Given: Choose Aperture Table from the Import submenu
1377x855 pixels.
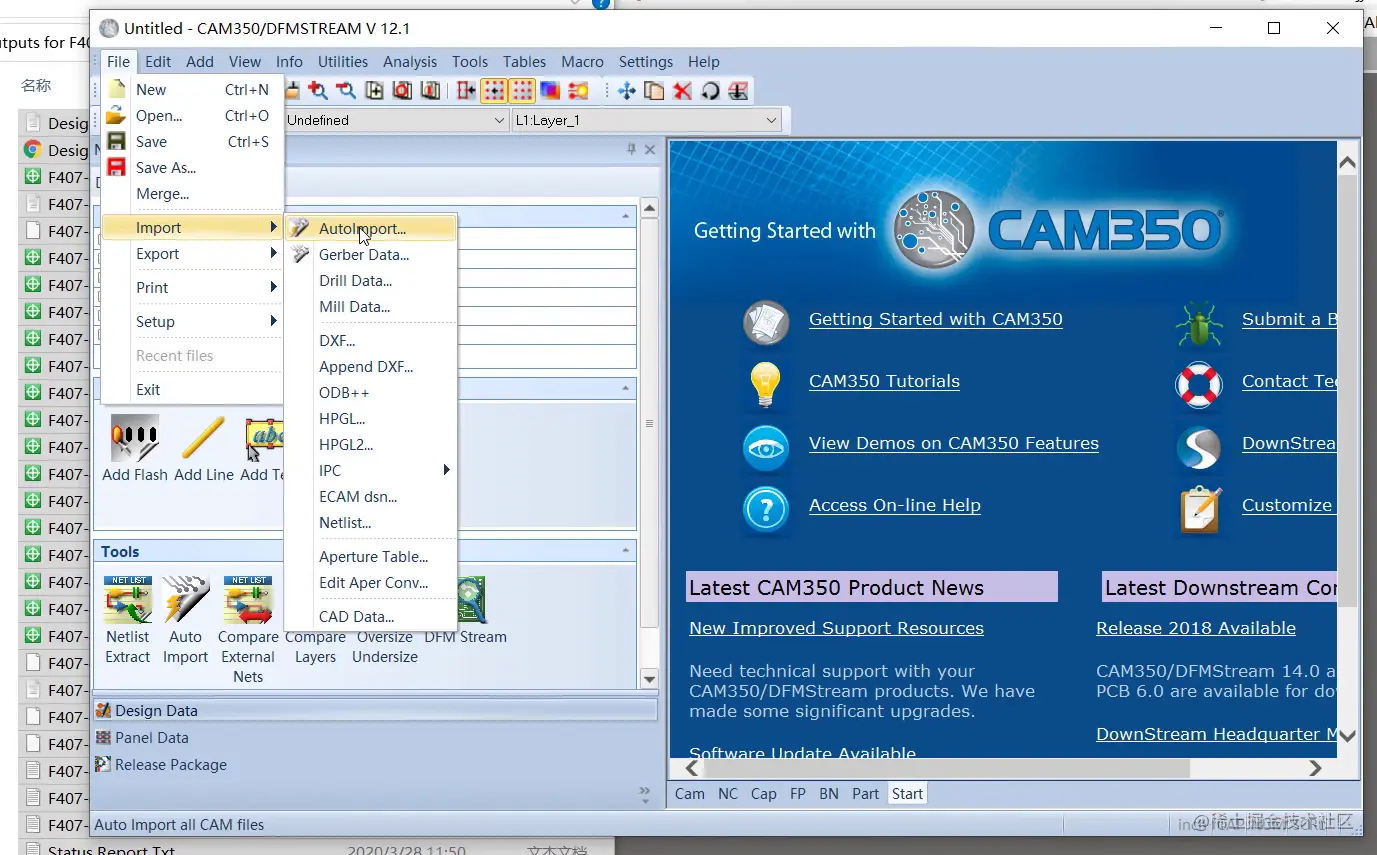Looking at the screenshot, I should click(371, 557).
